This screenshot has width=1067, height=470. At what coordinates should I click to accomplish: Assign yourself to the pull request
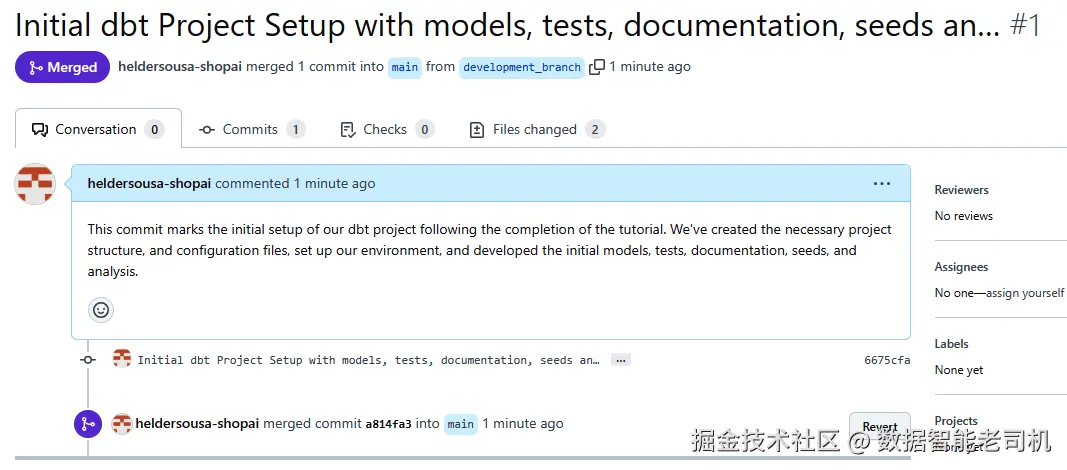1022,293
